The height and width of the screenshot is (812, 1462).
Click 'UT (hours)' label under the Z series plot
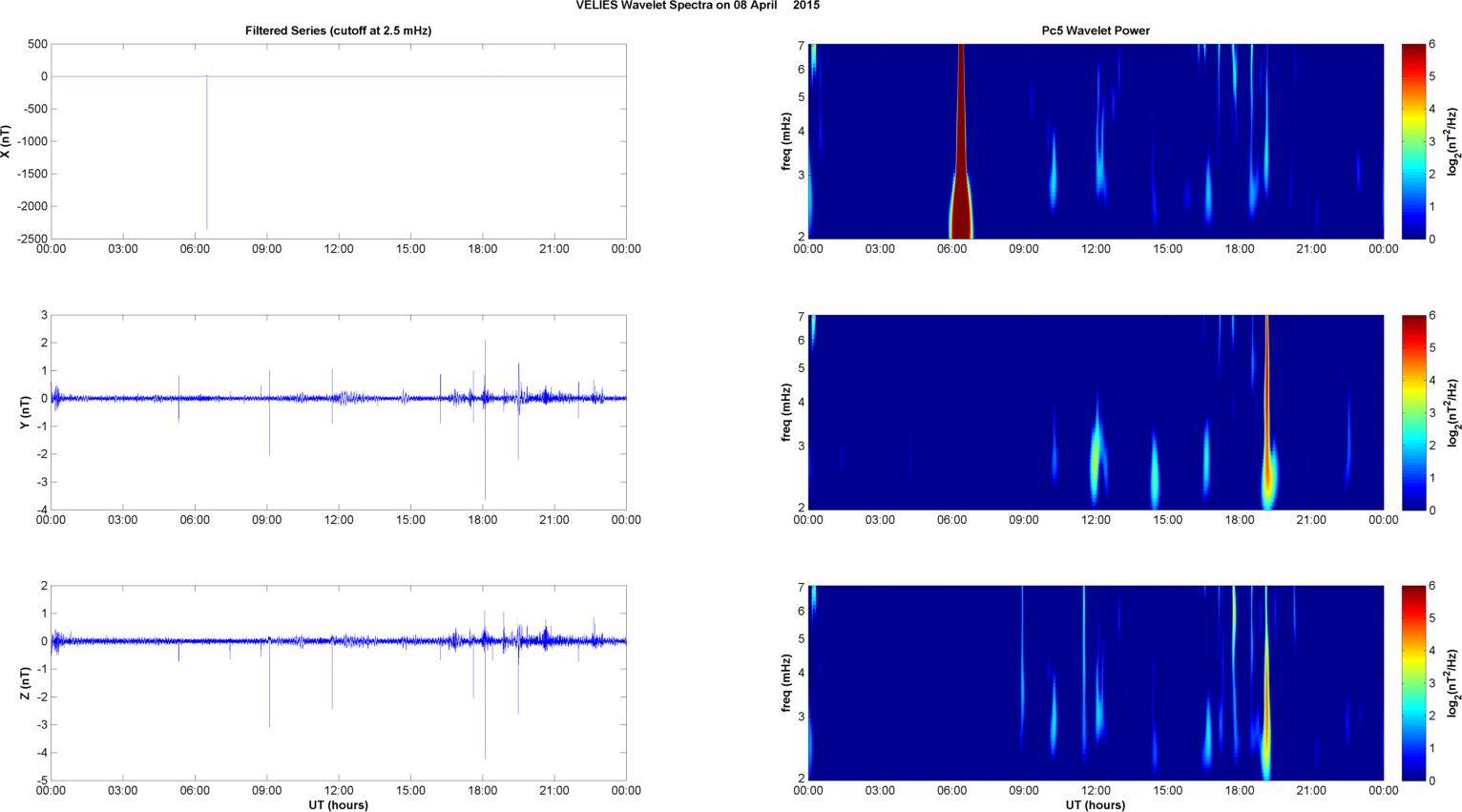coord(338,804)
